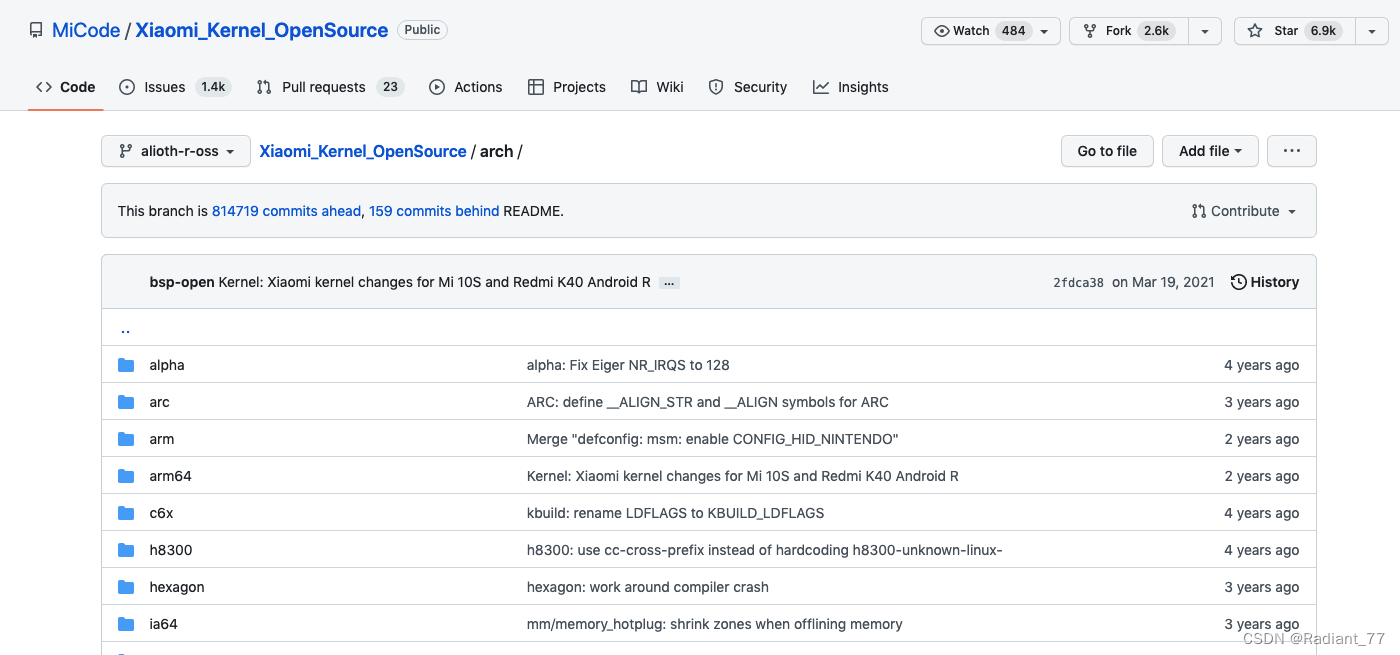Go to parent directory via double-dot link
This screenshot has height=655, width=1400.
(125, 329)
